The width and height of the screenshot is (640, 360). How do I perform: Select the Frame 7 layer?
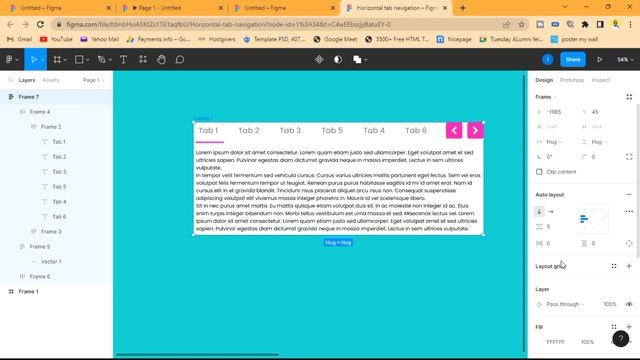point(56,97)
